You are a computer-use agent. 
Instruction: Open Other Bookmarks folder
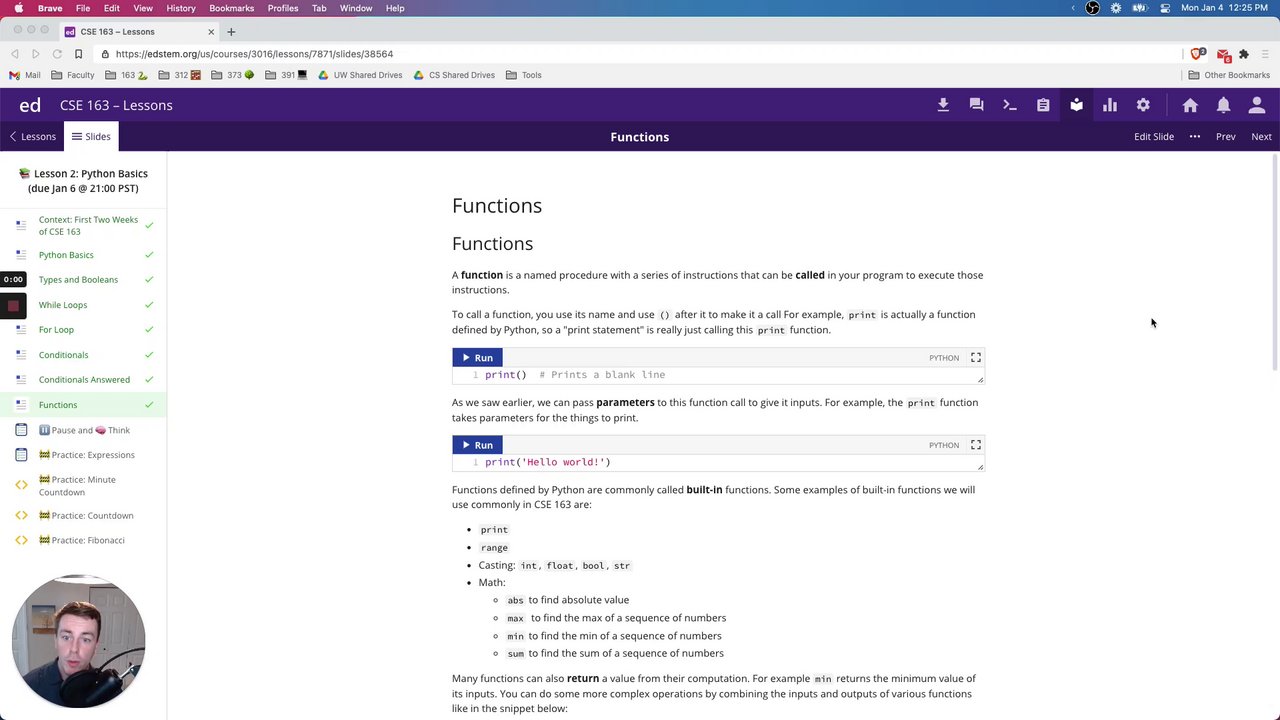(x=1229, y=75)
